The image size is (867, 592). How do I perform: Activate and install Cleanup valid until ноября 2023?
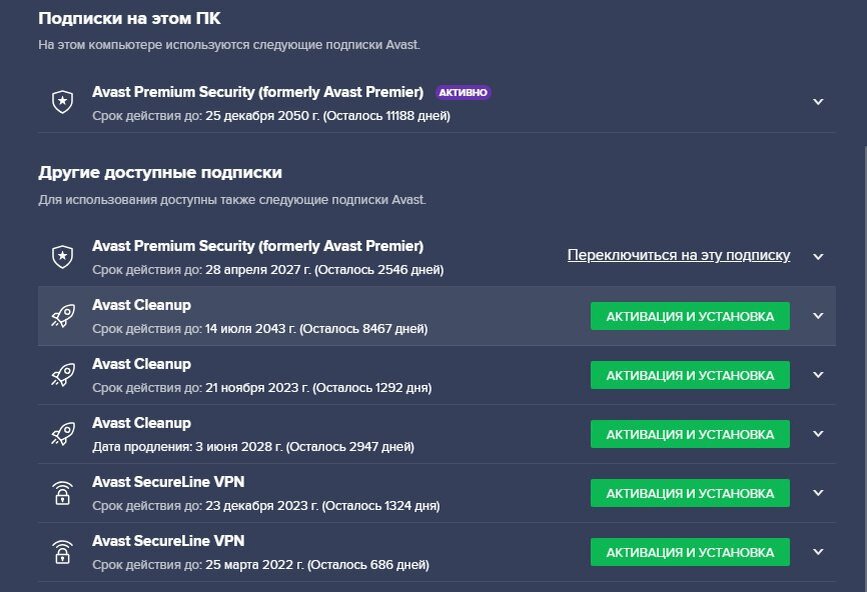pos(690,375)
